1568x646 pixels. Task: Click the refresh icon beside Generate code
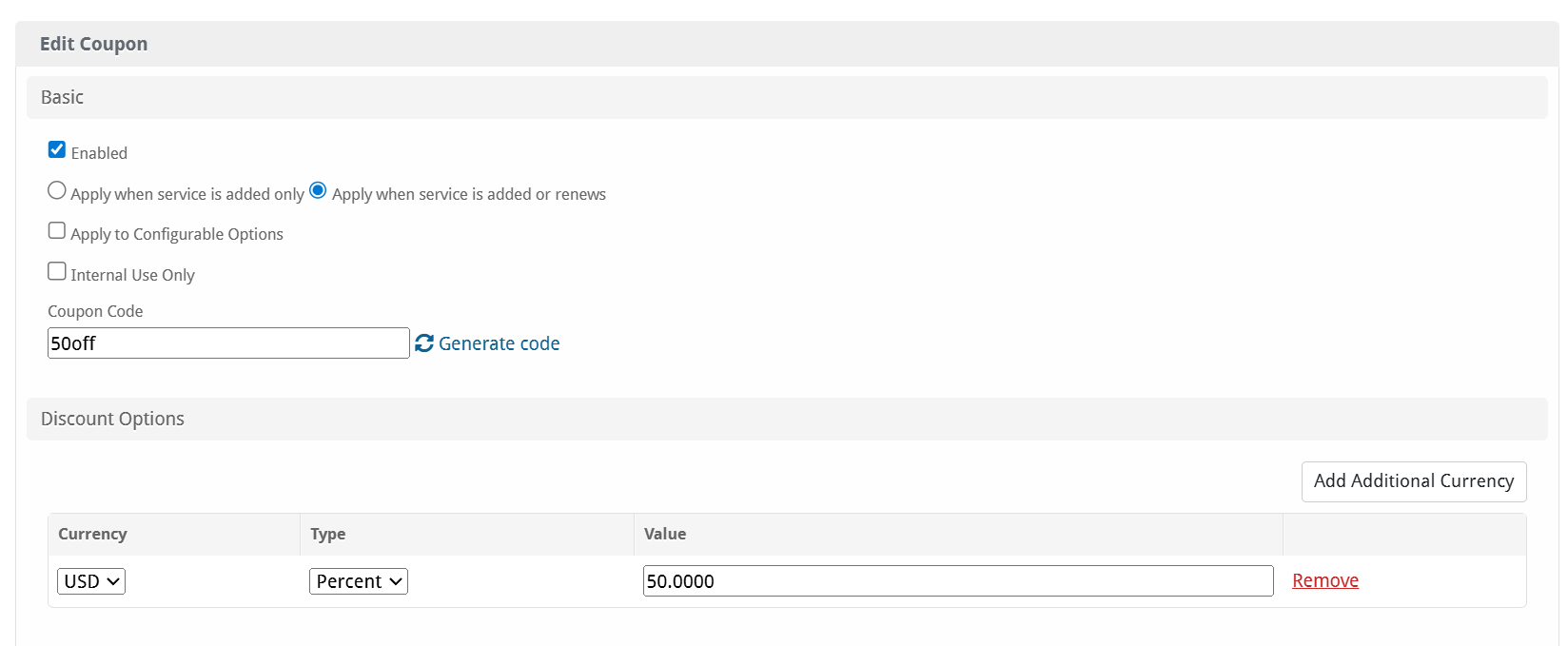click(424, 343)
